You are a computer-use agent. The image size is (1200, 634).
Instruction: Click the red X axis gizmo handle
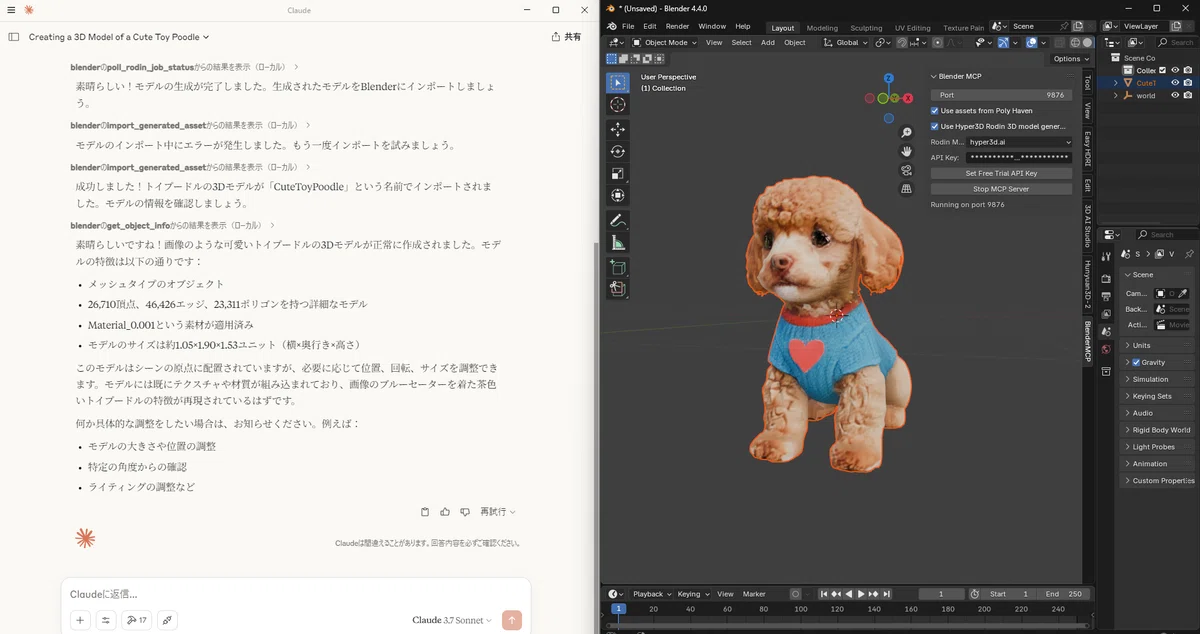click(908, 98)
